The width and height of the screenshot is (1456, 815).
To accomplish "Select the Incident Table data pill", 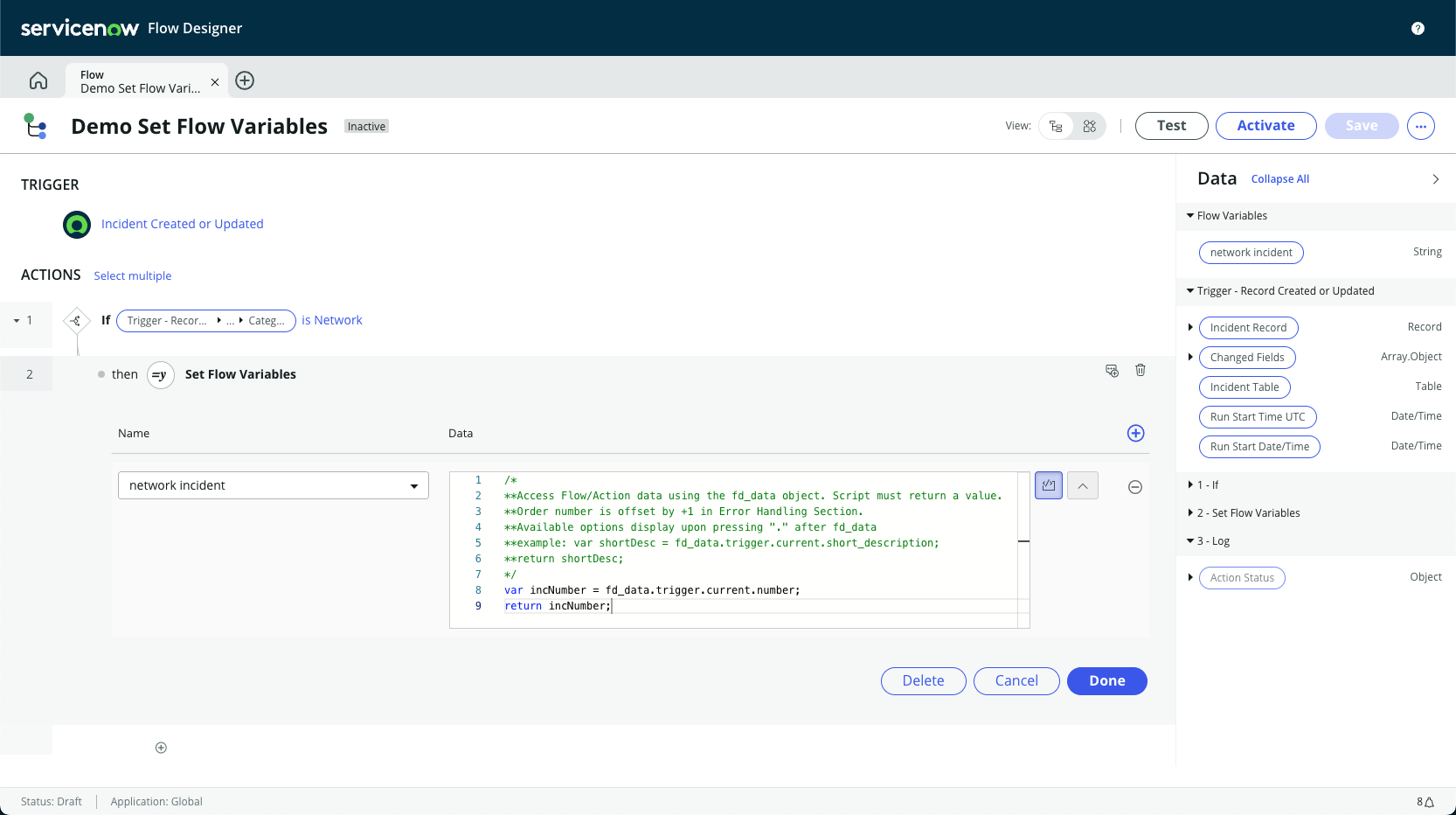I will click(x=1245, y=387).
